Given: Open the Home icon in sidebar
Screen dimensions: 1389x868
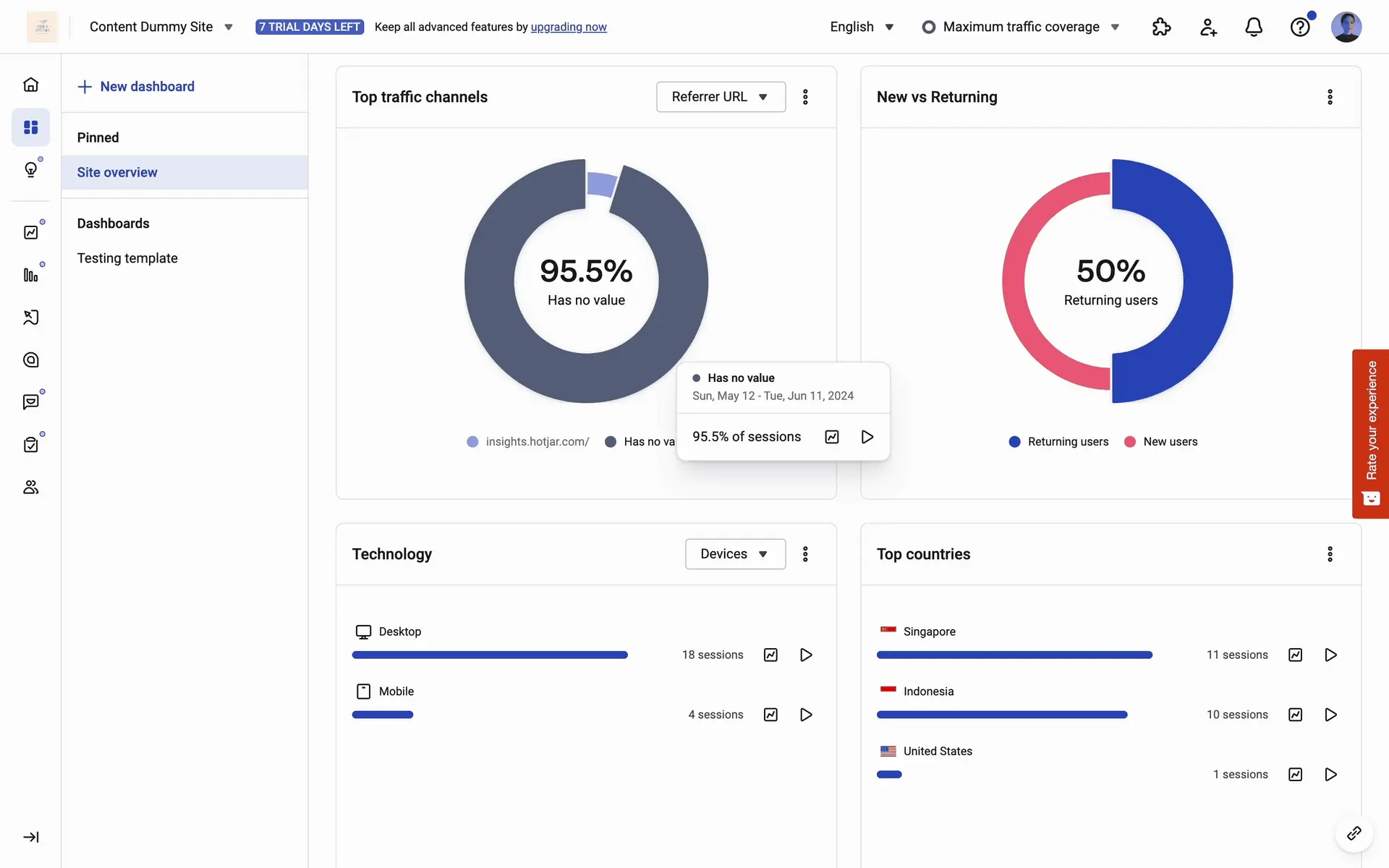Looking at the screenshot, I should point(30,85).
